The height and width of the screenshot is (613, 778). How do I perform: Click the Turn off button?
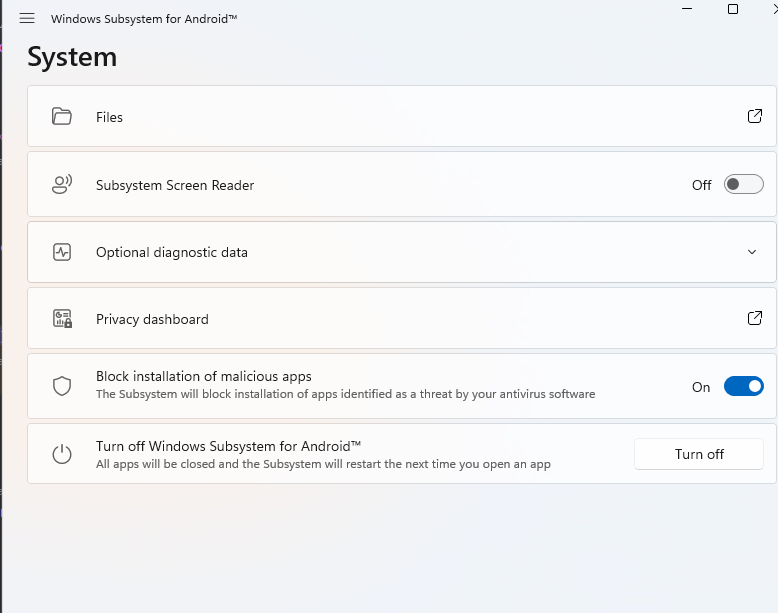(x=699, y=454)
